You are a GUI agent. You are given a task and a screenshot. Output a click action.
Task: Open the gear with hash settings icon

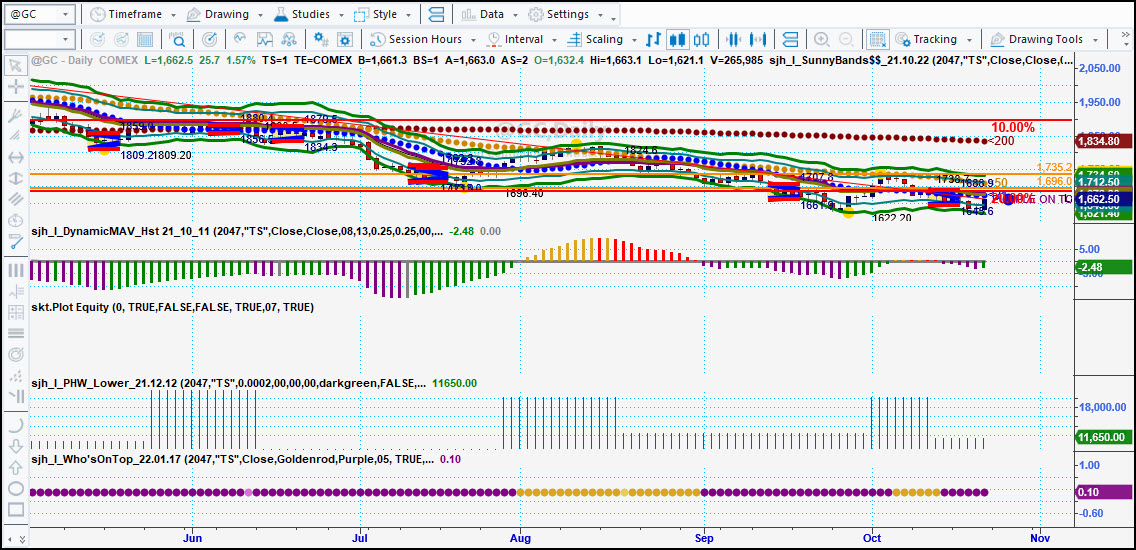pos(320,39)
